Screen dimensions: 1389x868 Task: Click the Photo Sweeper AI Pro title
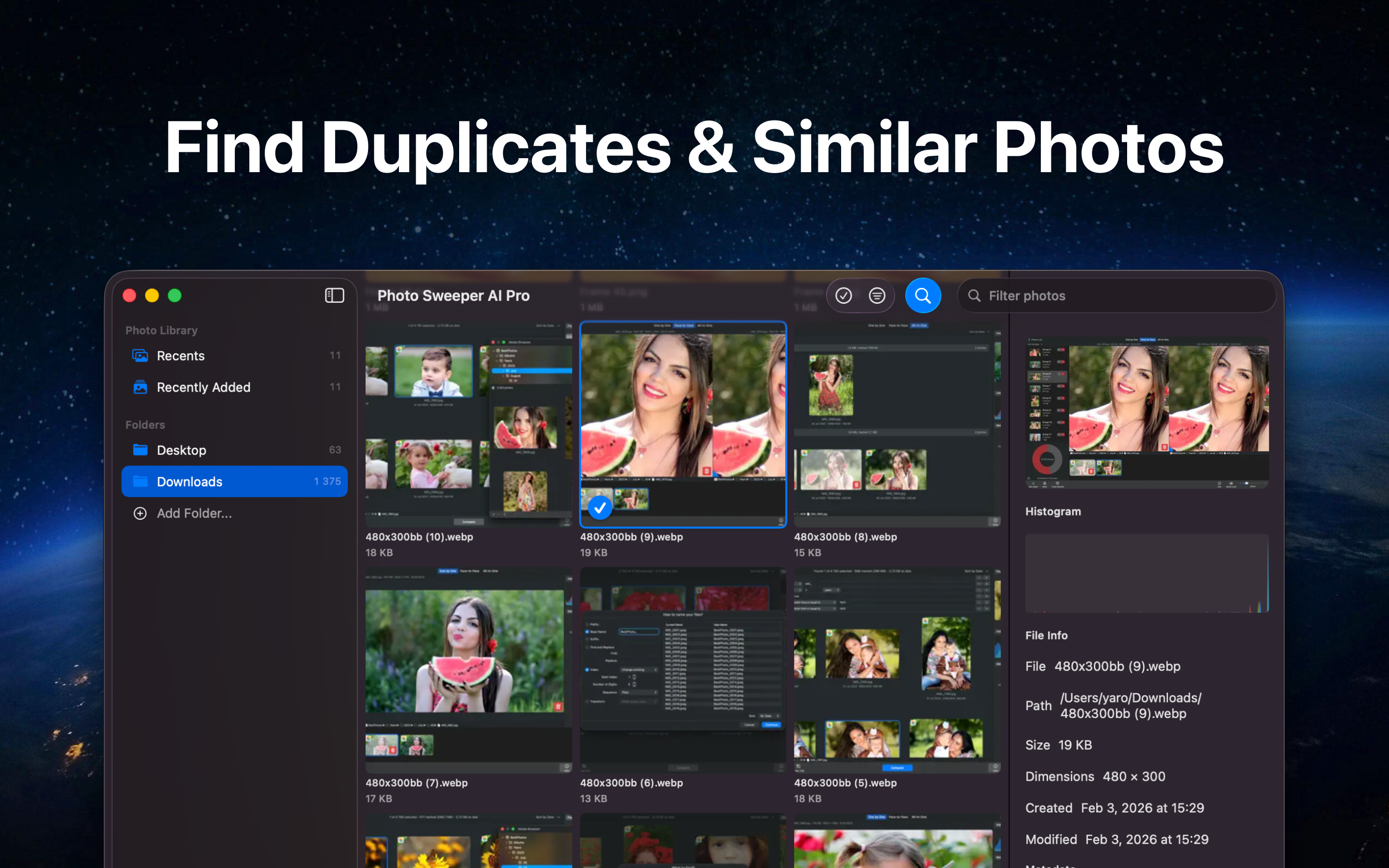(x=453, y=296)
